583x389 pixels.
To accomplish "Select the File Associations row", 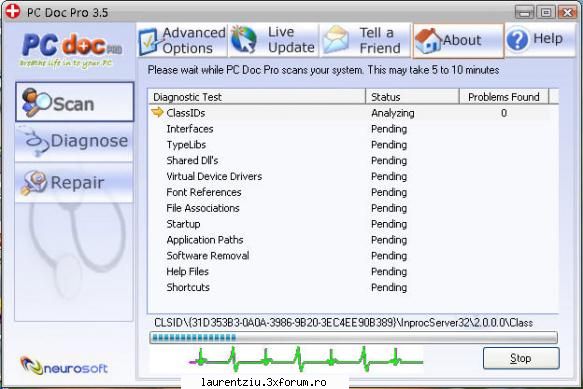I will pos(350,208).
